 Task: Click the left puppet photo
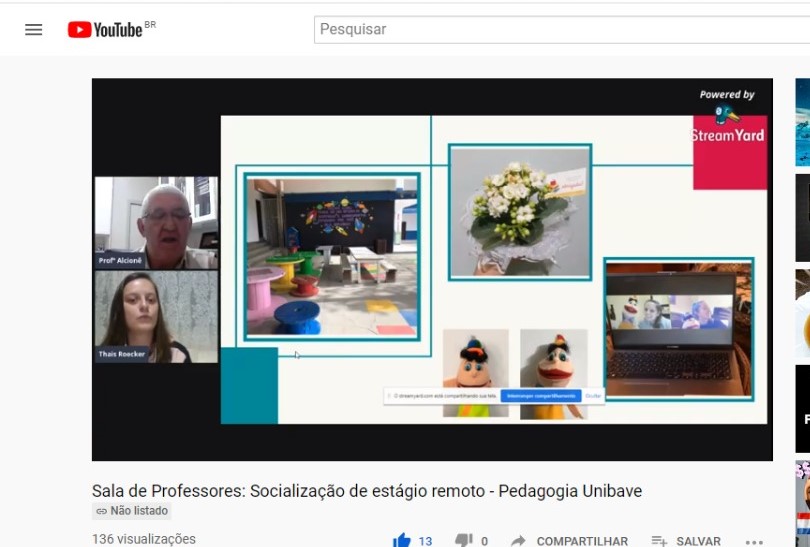(476, 372)
